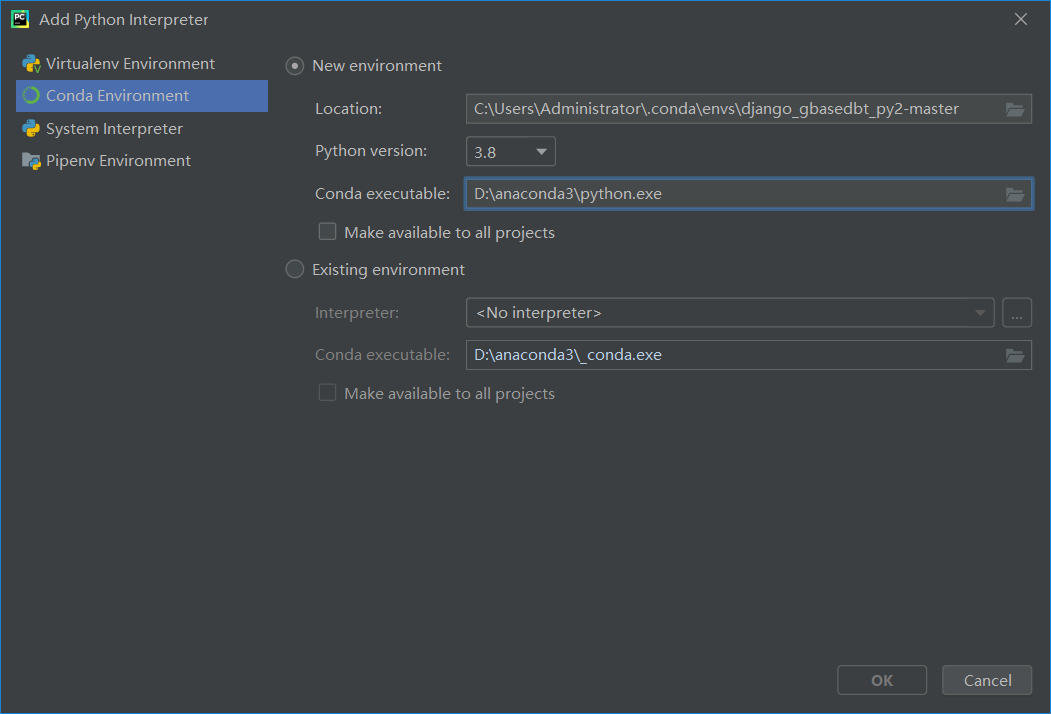Image resolution: width=1051 pixels, height=714 pixels.
Task: Switch to System Interpreter
Action: tap(141, 129)
